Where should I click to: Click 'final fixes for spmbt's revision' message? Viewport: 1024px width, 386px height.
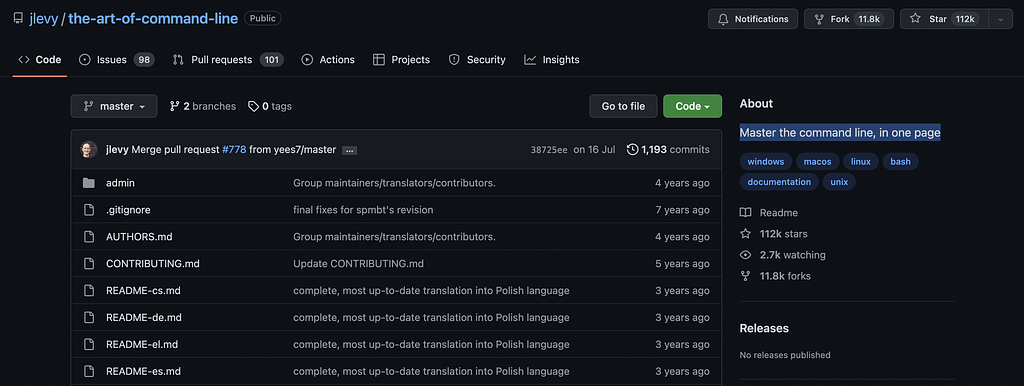coord(363,210)
